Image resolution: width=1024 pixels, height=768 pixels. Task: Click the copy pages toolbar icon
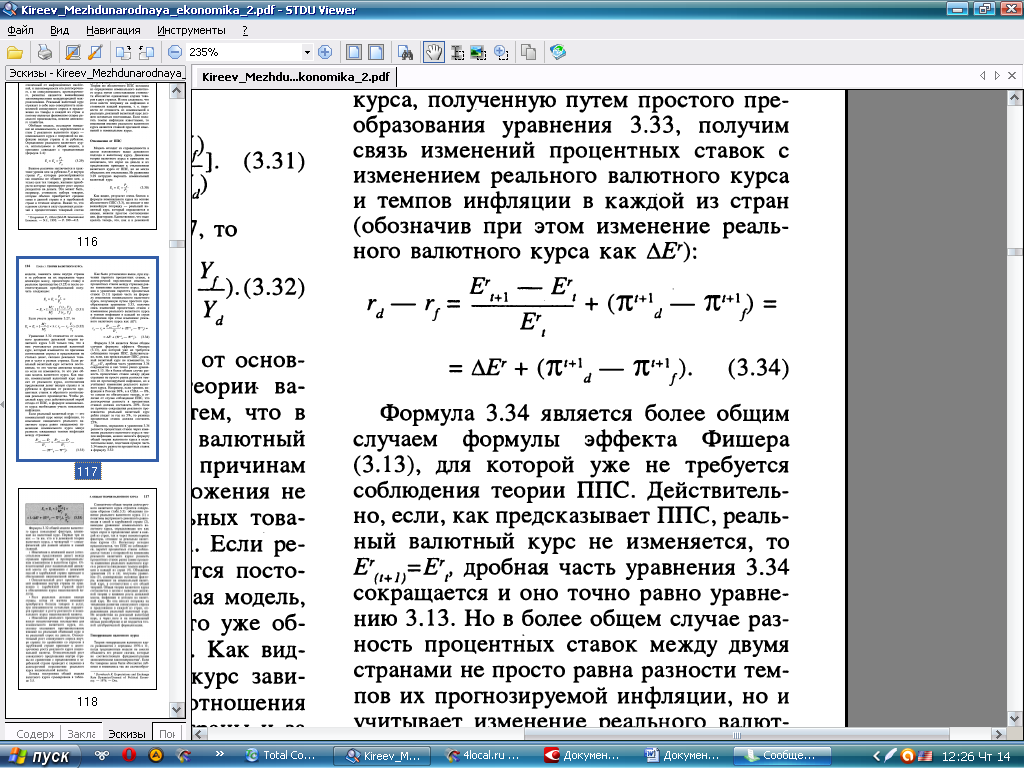[528, 52]
